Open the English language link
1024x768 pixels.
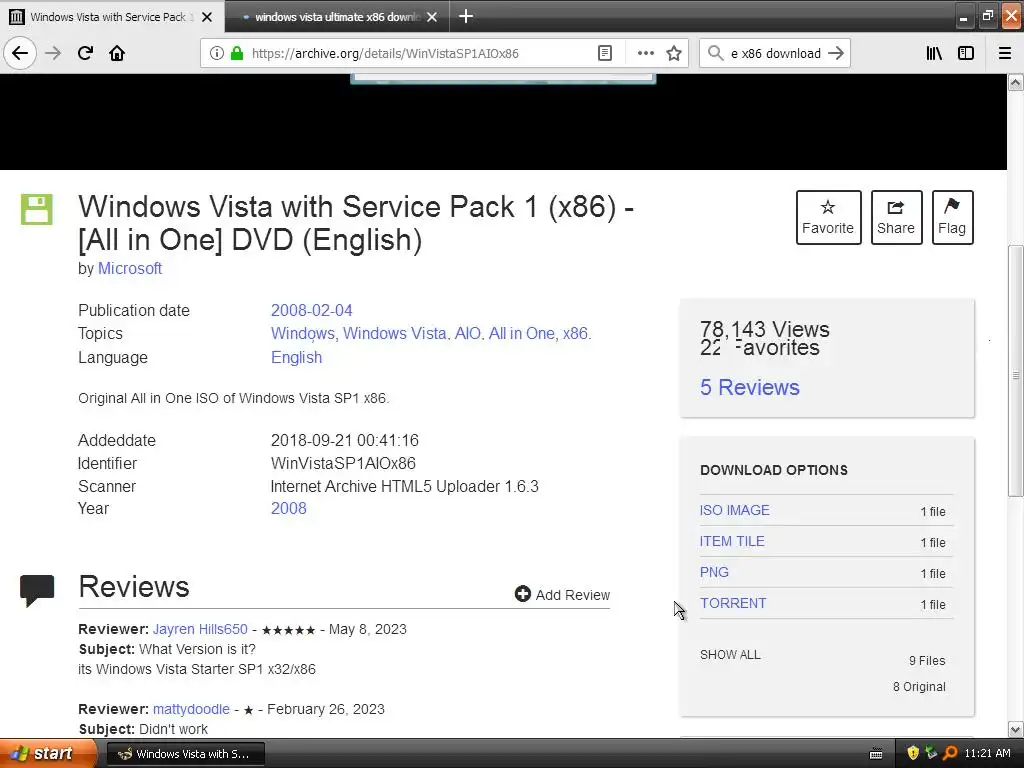296,358
